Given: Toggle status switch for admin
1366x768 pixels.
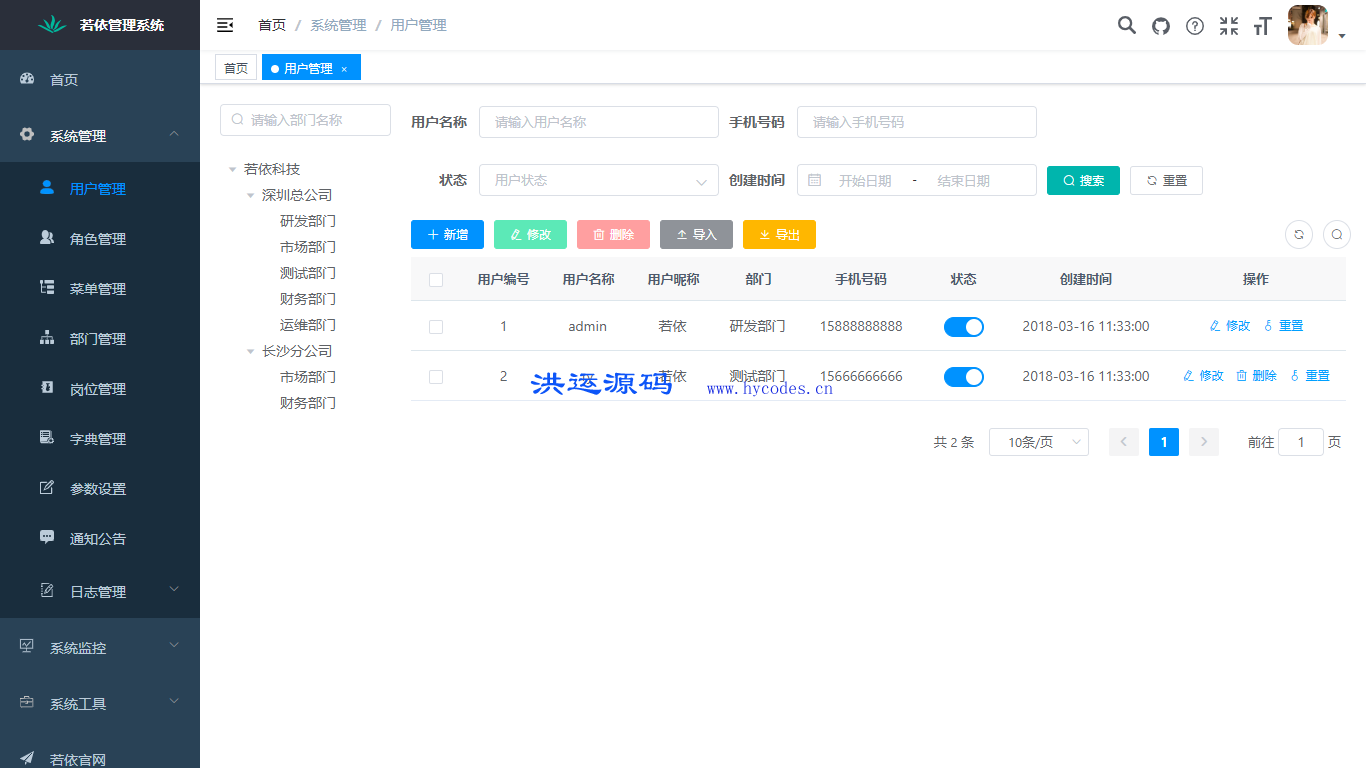Looking at the screenshot, I should pos(964,327).
